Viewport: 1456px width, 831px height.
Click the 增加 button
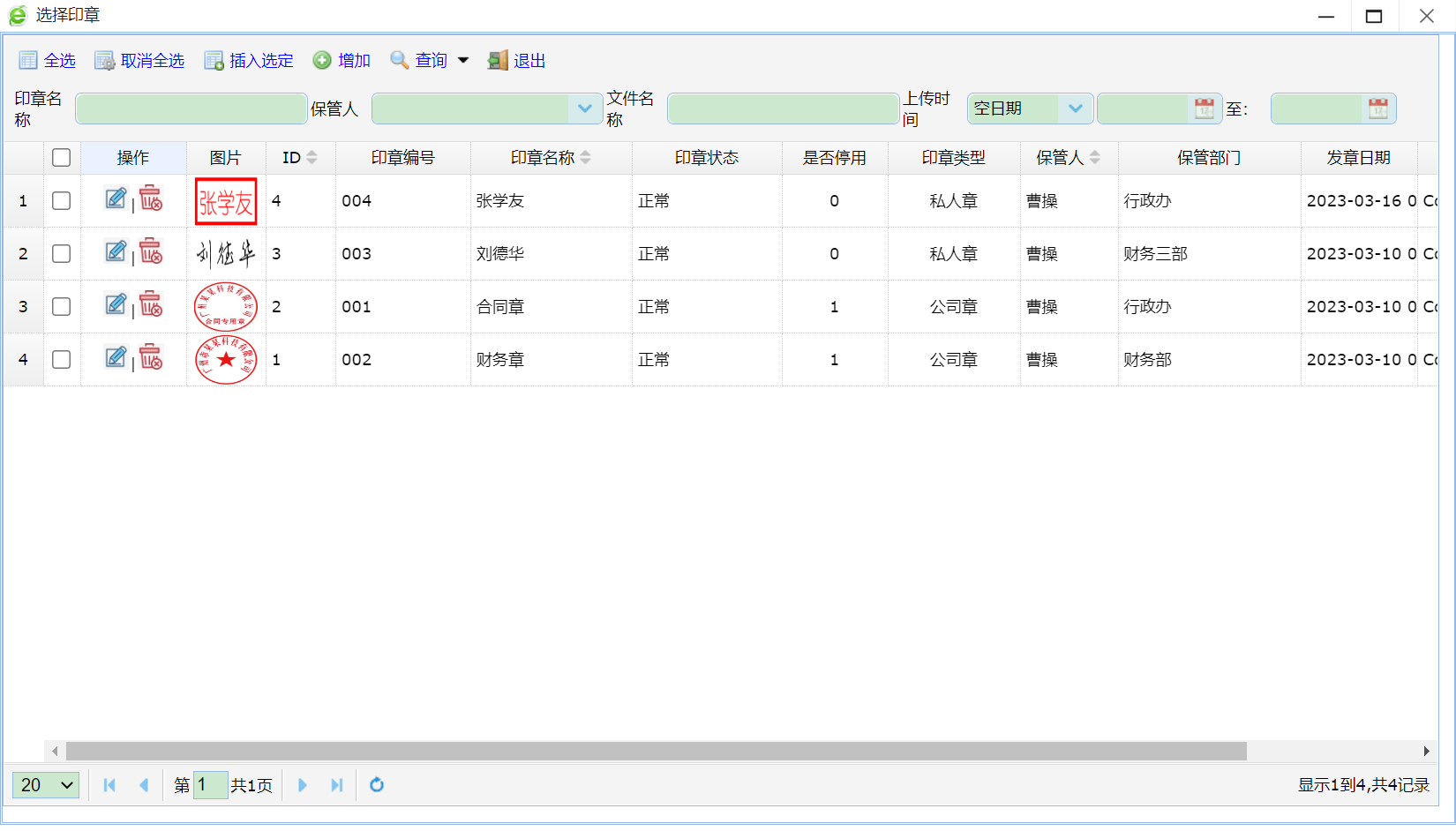(342, 61)
